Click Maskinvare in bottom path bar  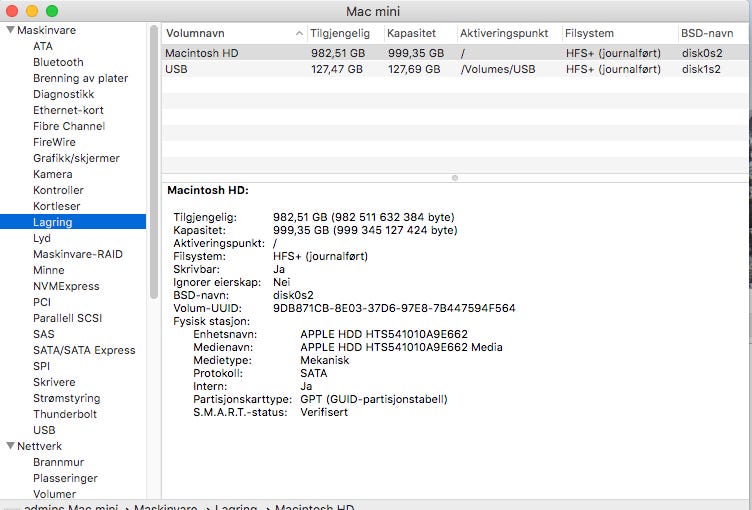coord(165,507)
